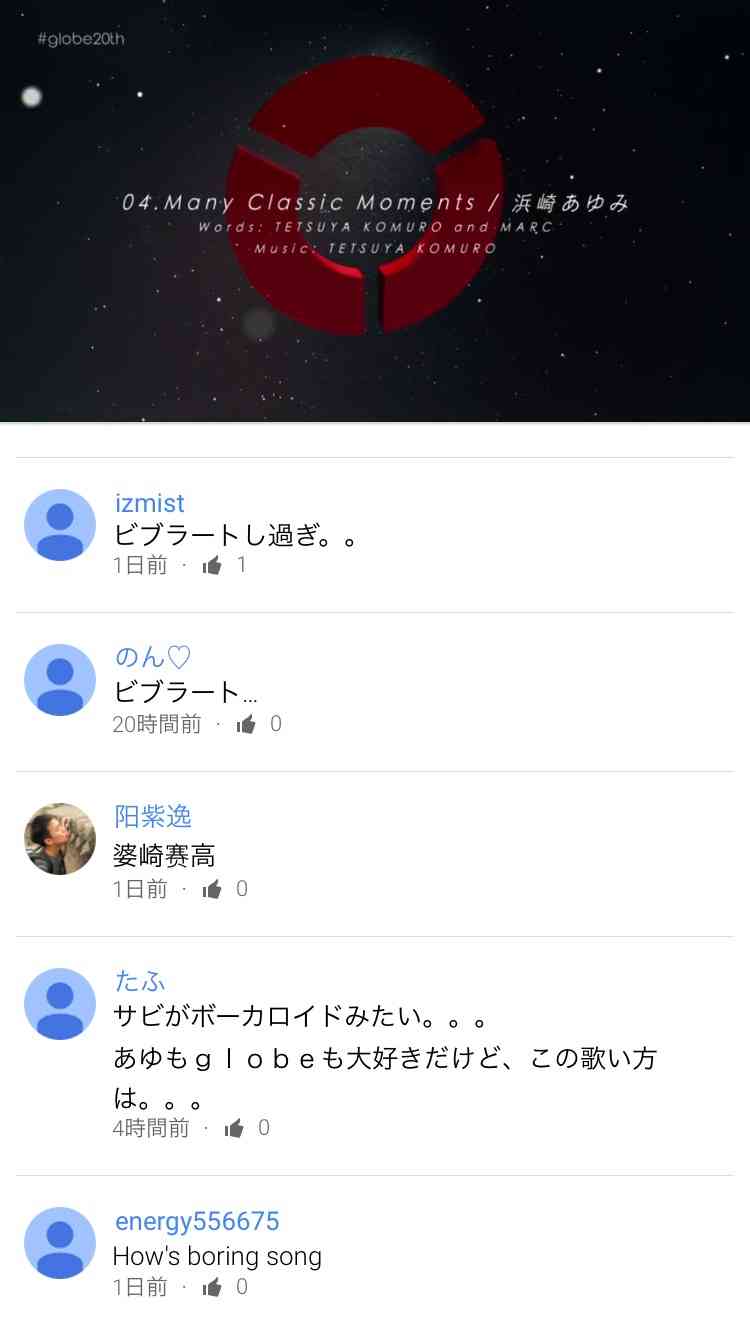Open izmist's profile avatar
Screen dimensions: 750x1334
(x=60, y=525)
